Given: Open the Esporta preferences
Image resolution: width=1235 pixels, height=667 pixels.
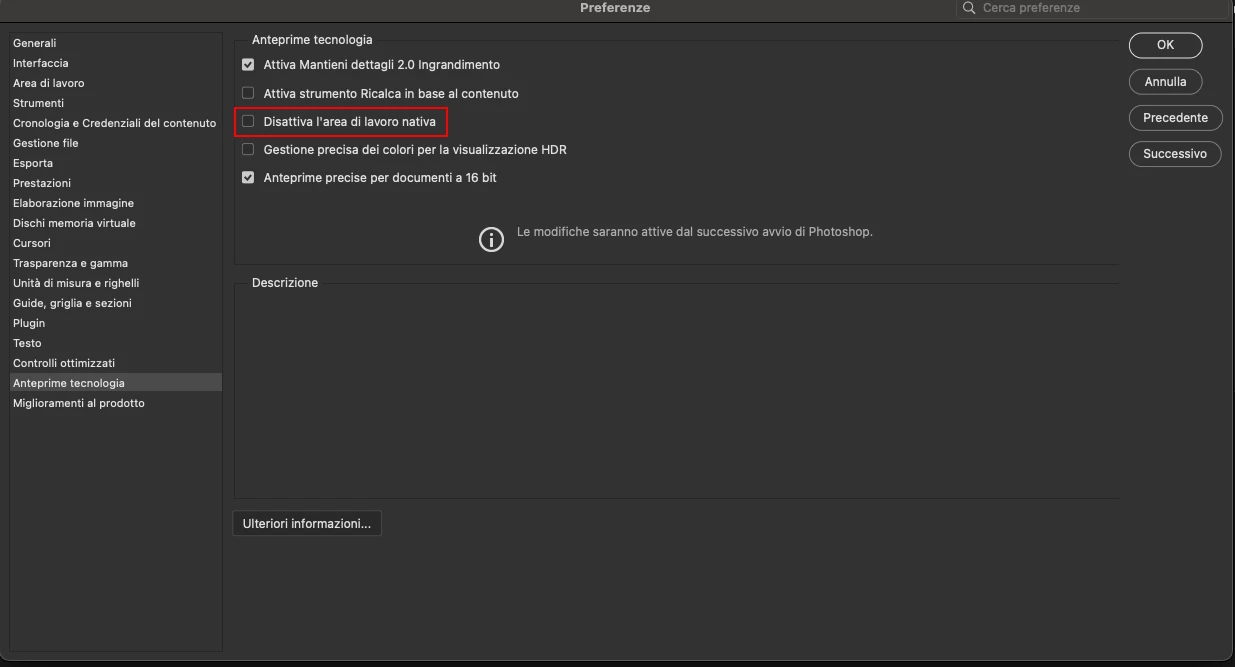Looking at the screenshot, I should [x=116, y=163].
